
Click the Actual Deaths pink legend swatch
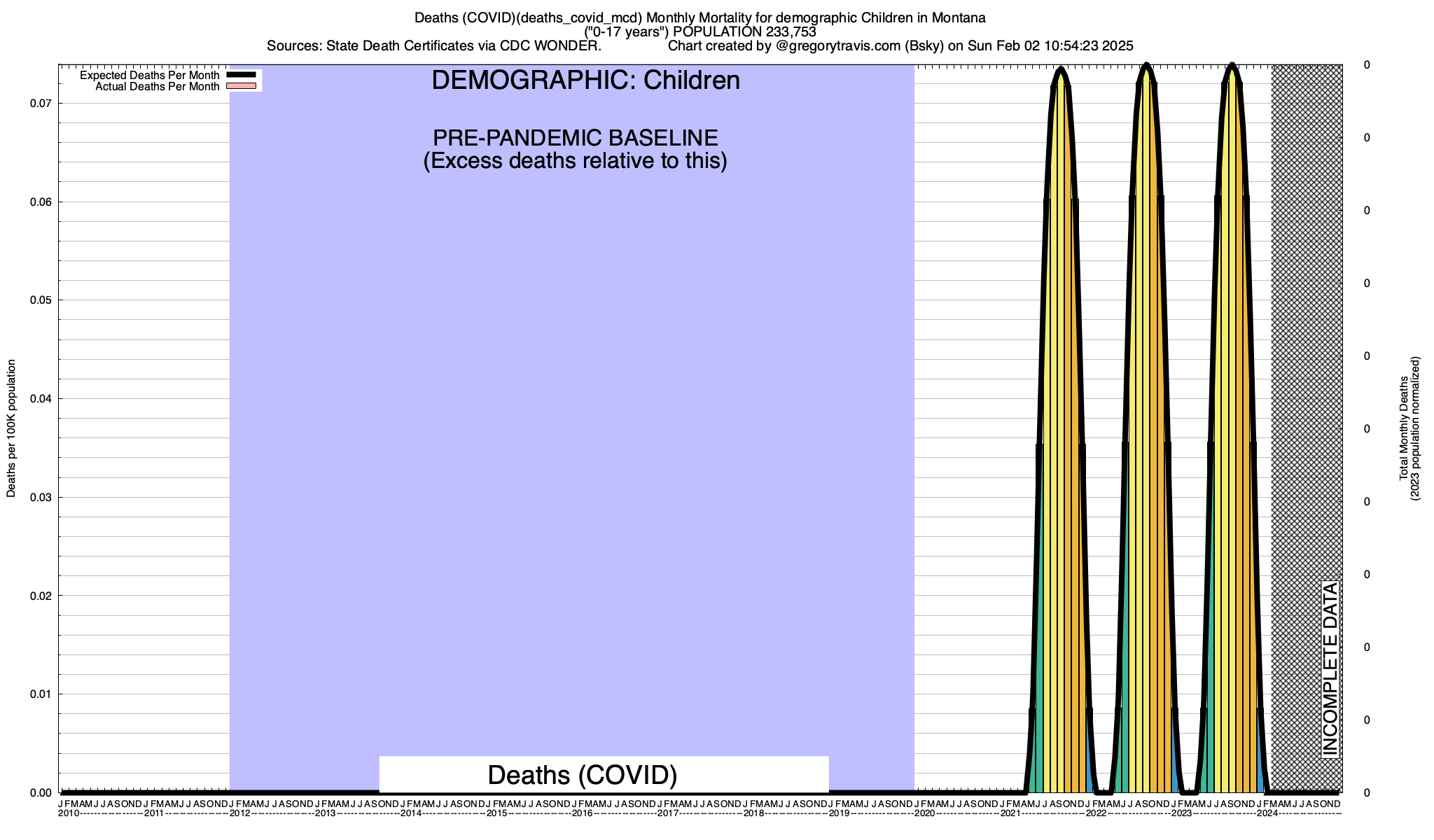coord(242,86)
